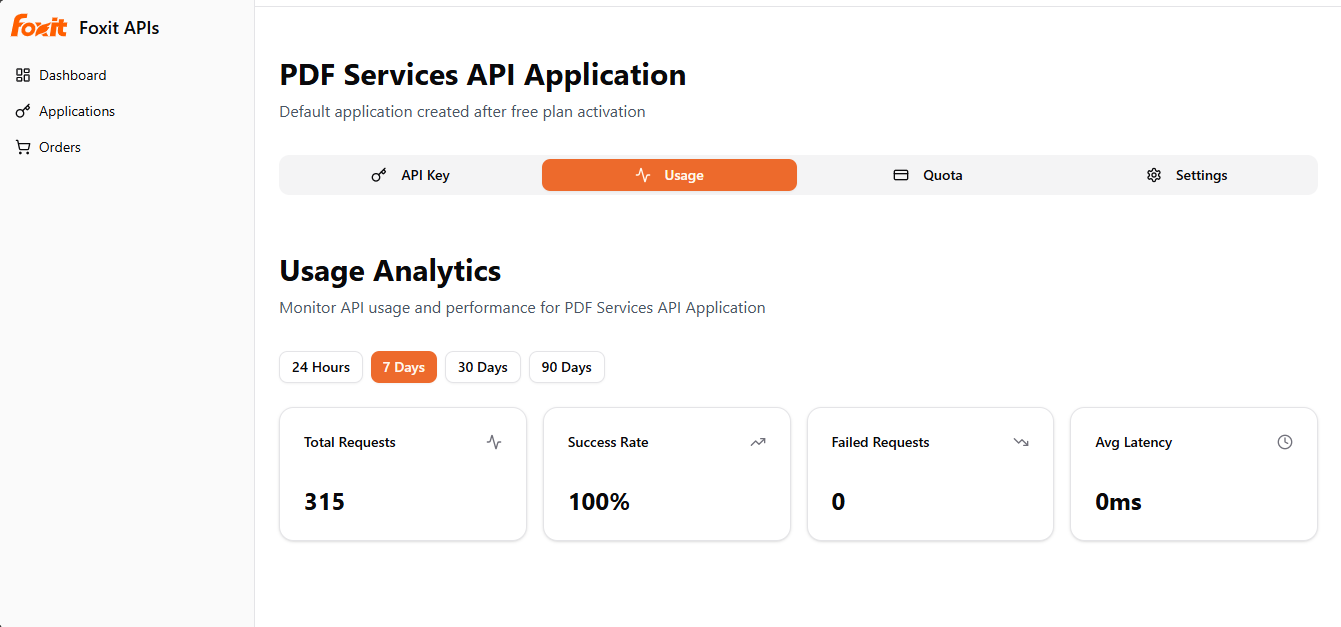Click the PDF Services API Application heading
Viewport: 1341px width, 627px height.
[483, 75]
